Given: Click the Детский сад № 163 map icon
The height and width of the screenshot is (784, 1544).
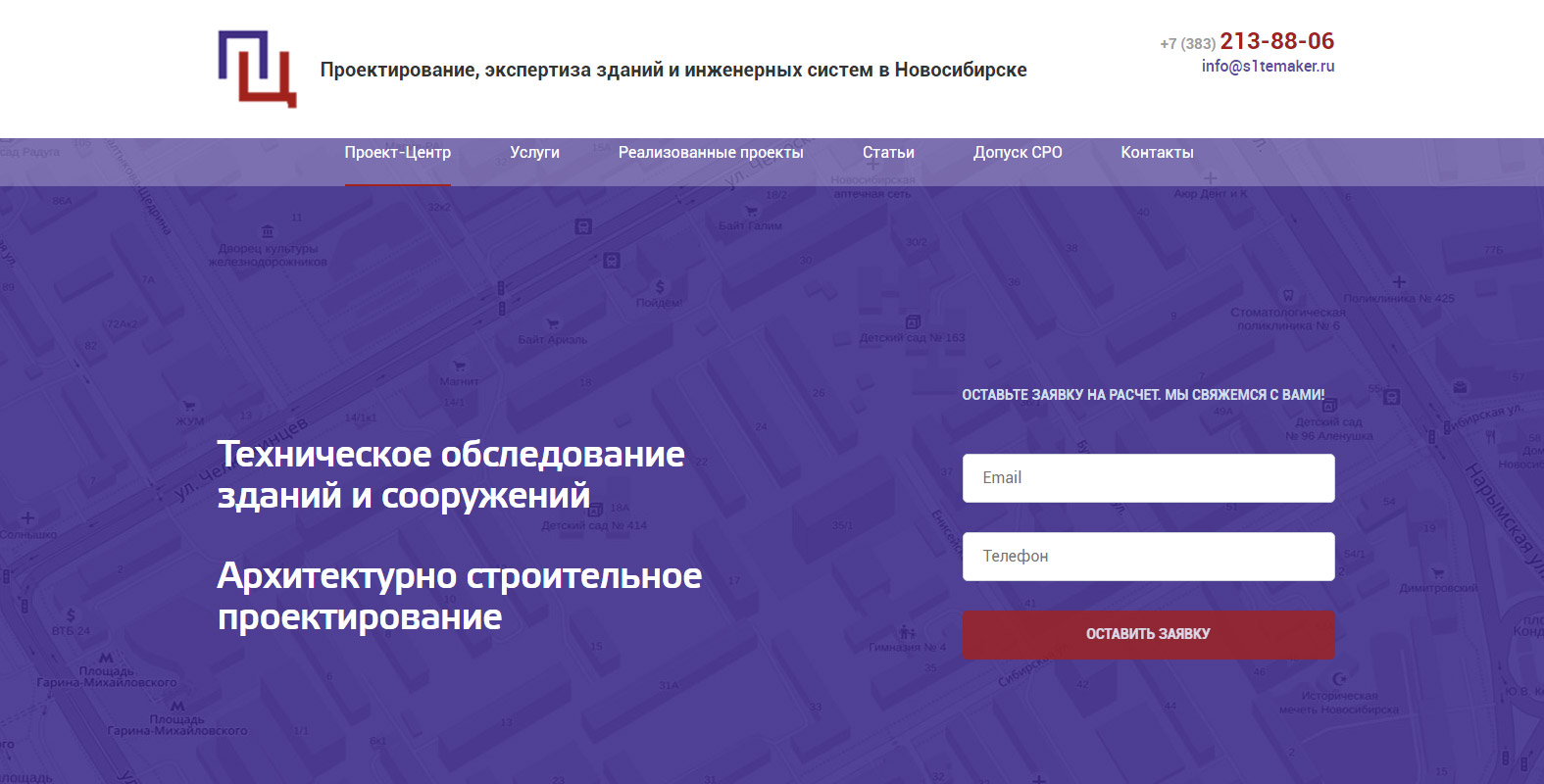Looking at the screenshot, I should coord(913,322).
